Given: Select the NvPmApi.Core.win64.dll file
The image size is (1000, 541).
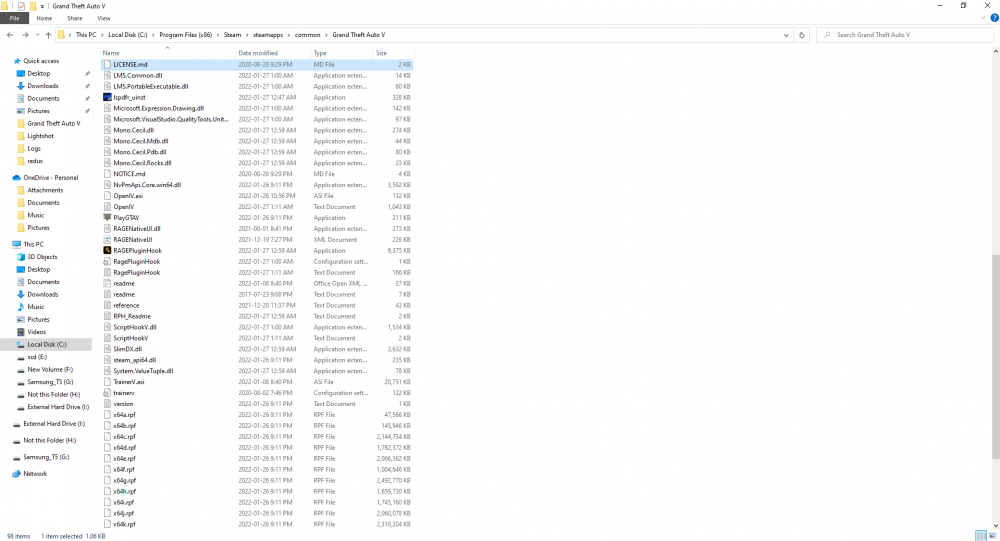Looking at the screenshot, I should coord(257,185).
